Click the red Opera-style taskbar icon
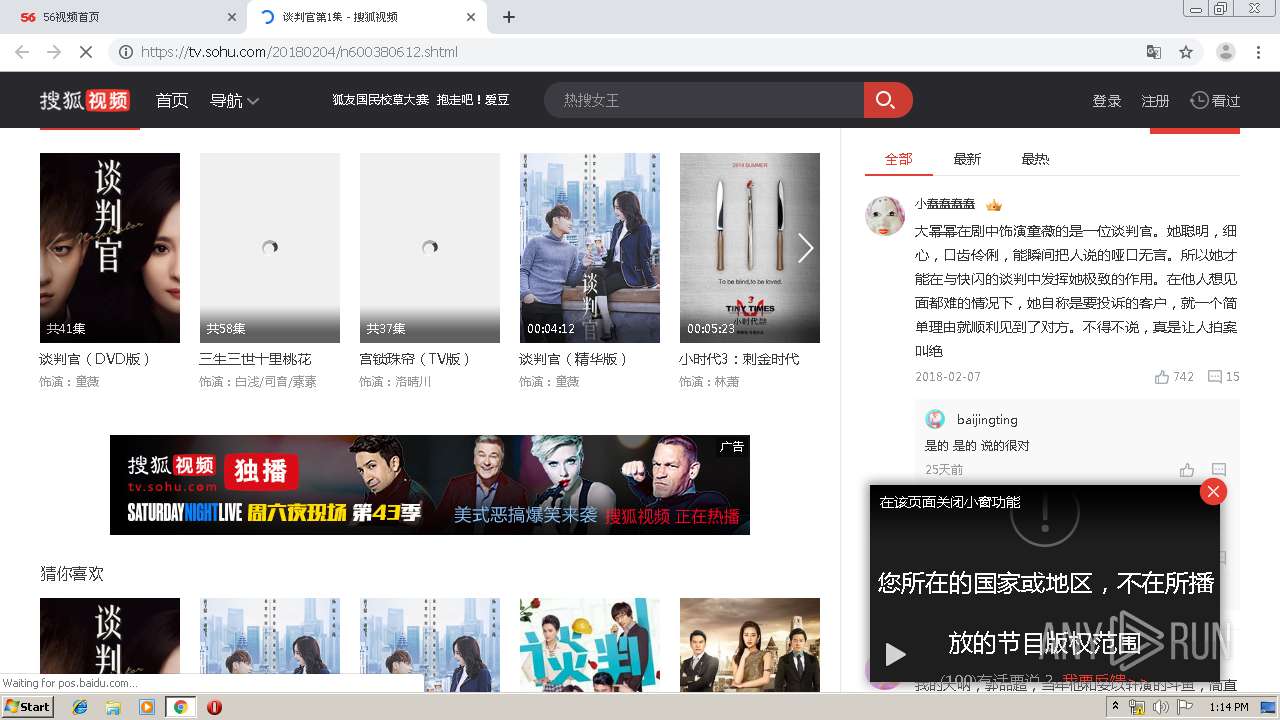1280x720 pixels. click(x=214, y=707)
